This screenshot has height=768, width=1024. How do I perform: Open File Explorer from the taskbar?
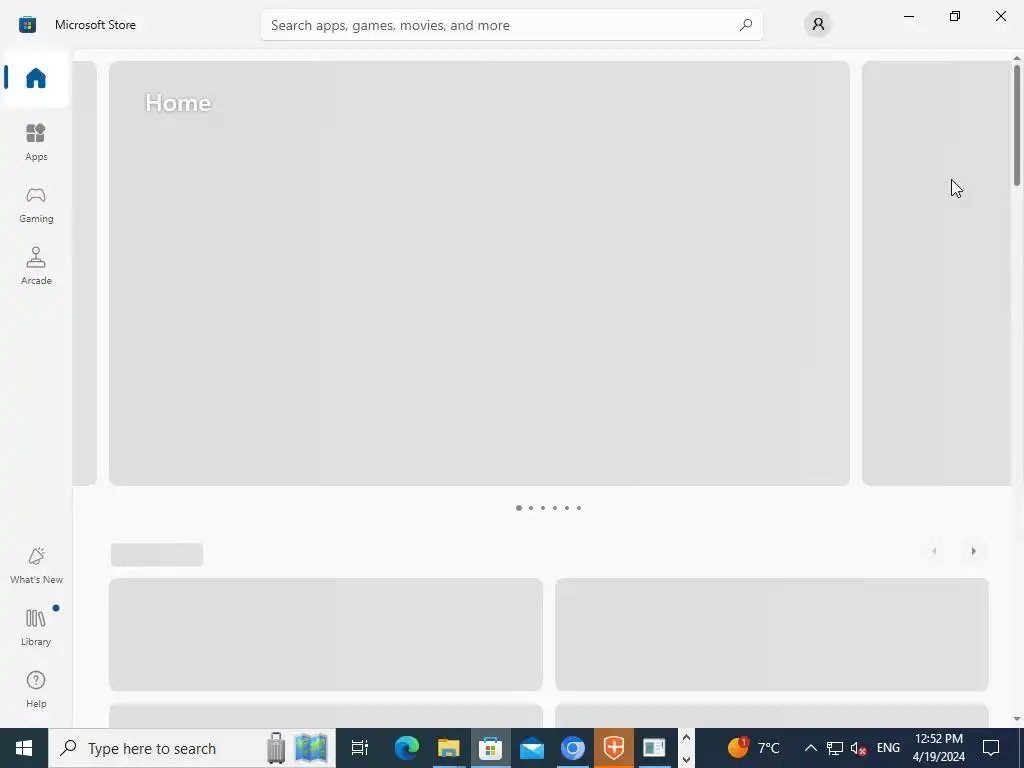tap(449, 748)
